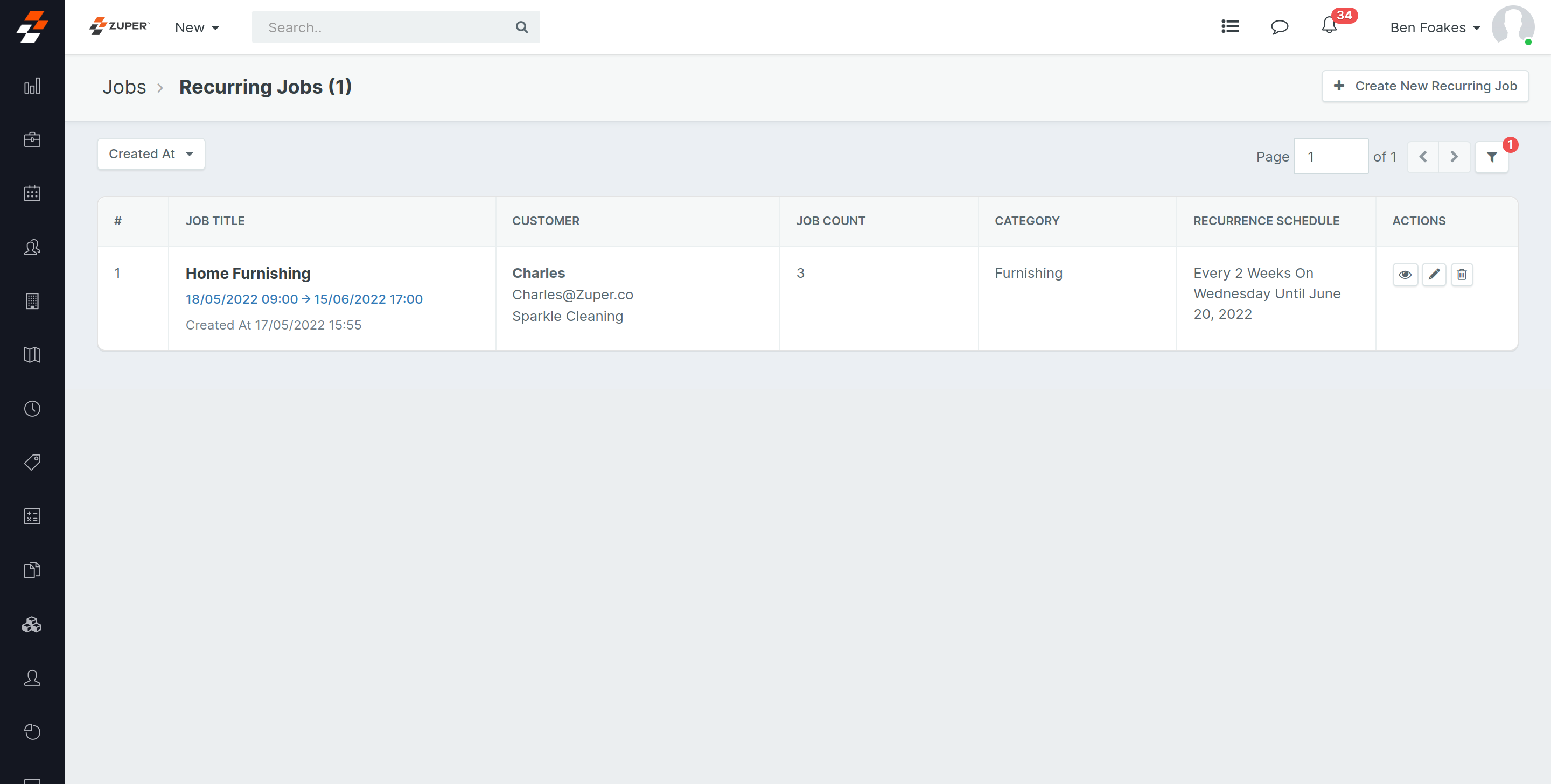Open the chat speech bubble icon
This screenshot has height=784, width=1551.
1280,27
